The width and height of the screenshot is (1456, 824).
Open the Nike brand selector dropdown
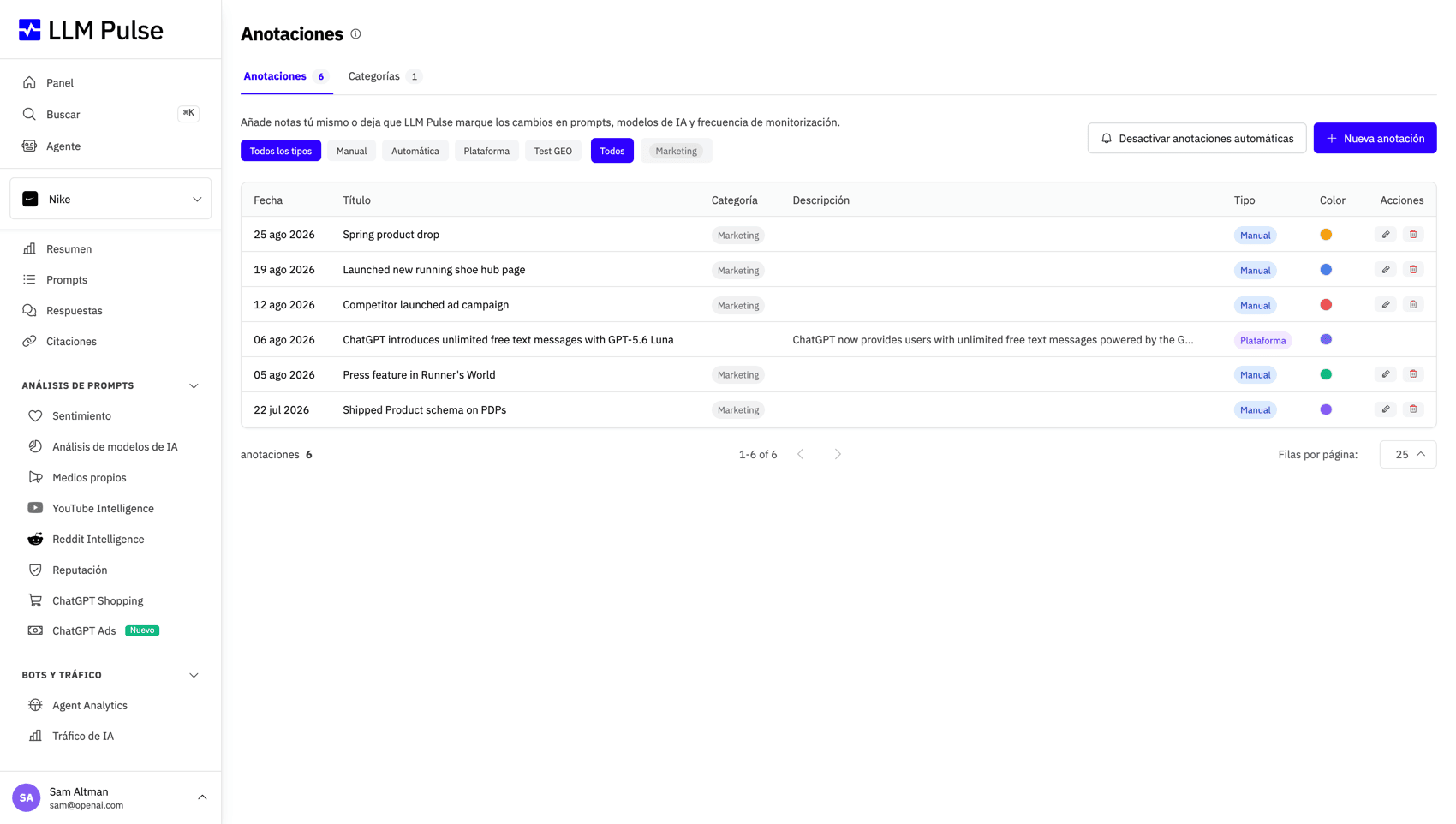pos(110,200)
